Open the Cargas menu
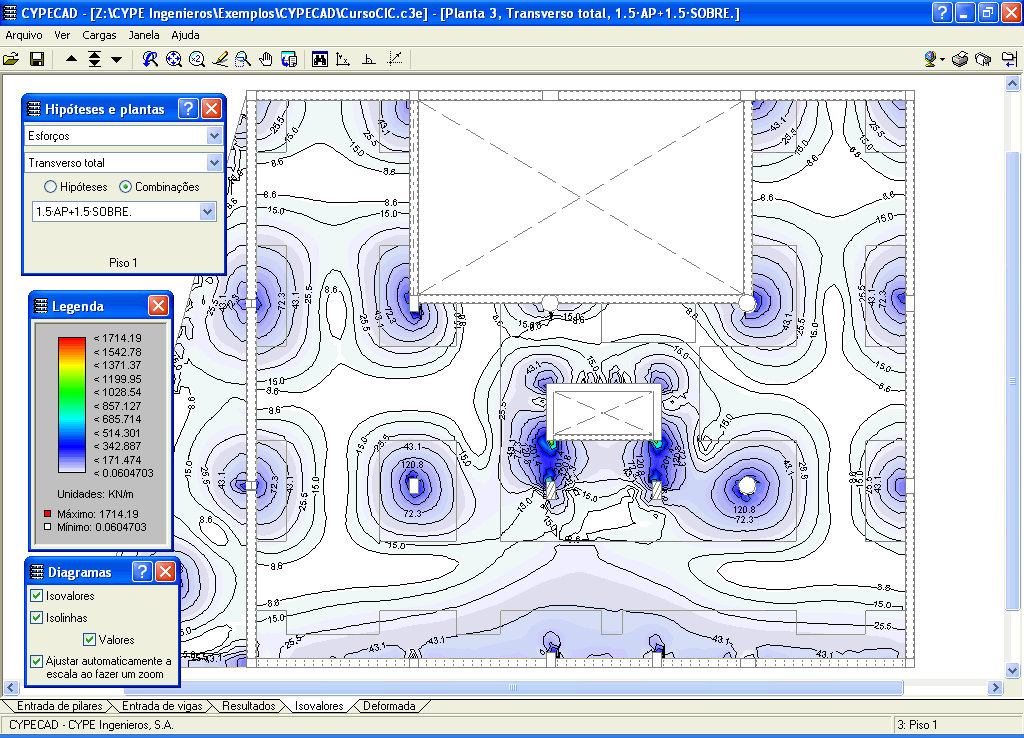Image resolution: width=1024 pixels, height=738 pixels. [x=99, y=34]
